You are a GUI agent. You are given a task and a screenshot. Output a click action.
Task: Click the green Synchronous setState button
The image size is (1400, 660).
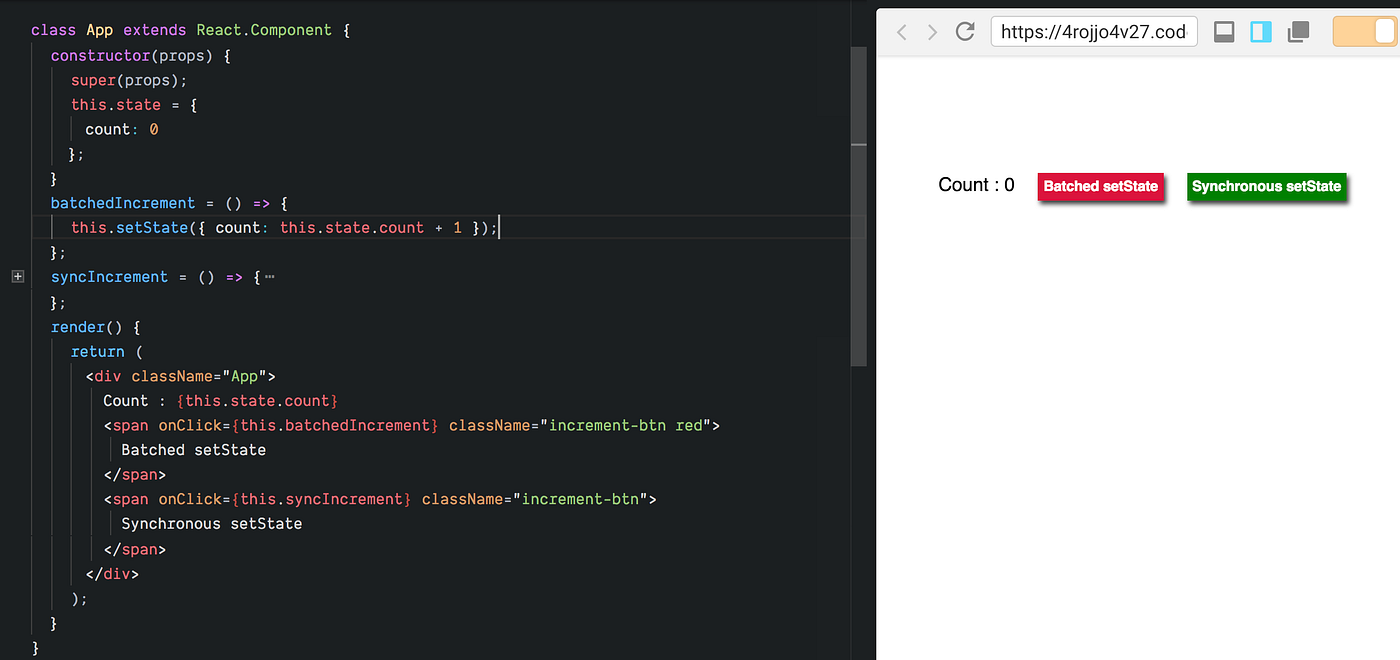[1267, 186]
